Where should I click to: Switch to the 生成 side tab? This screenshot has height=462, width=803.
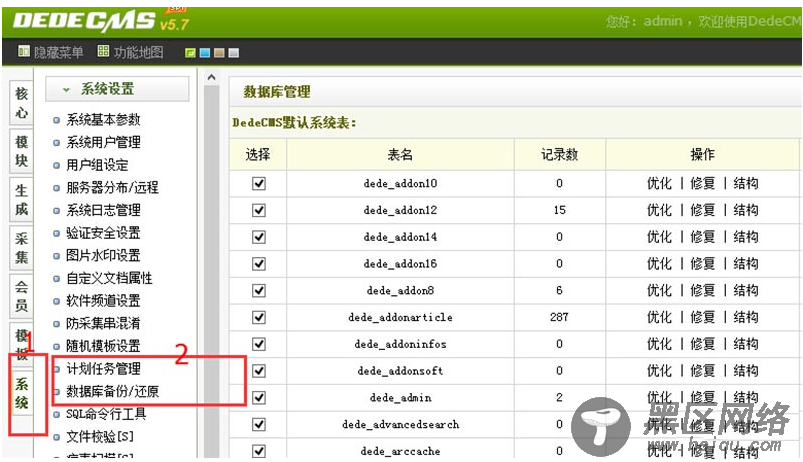coord(21,199)
